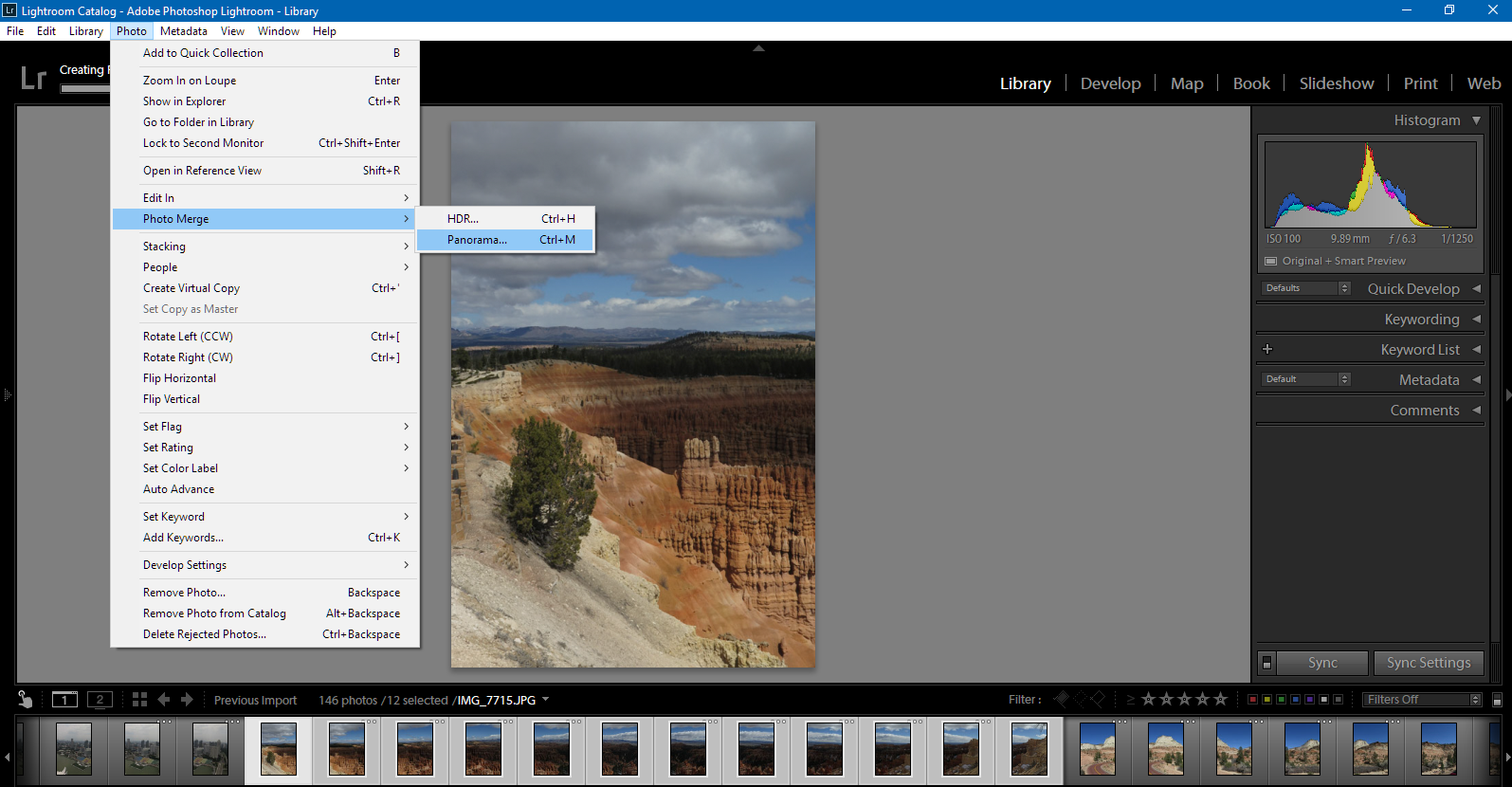Click the painter hand icon in filmstrip bar
The height and width of the screenshot is (787, 1512).
[26, 700]
